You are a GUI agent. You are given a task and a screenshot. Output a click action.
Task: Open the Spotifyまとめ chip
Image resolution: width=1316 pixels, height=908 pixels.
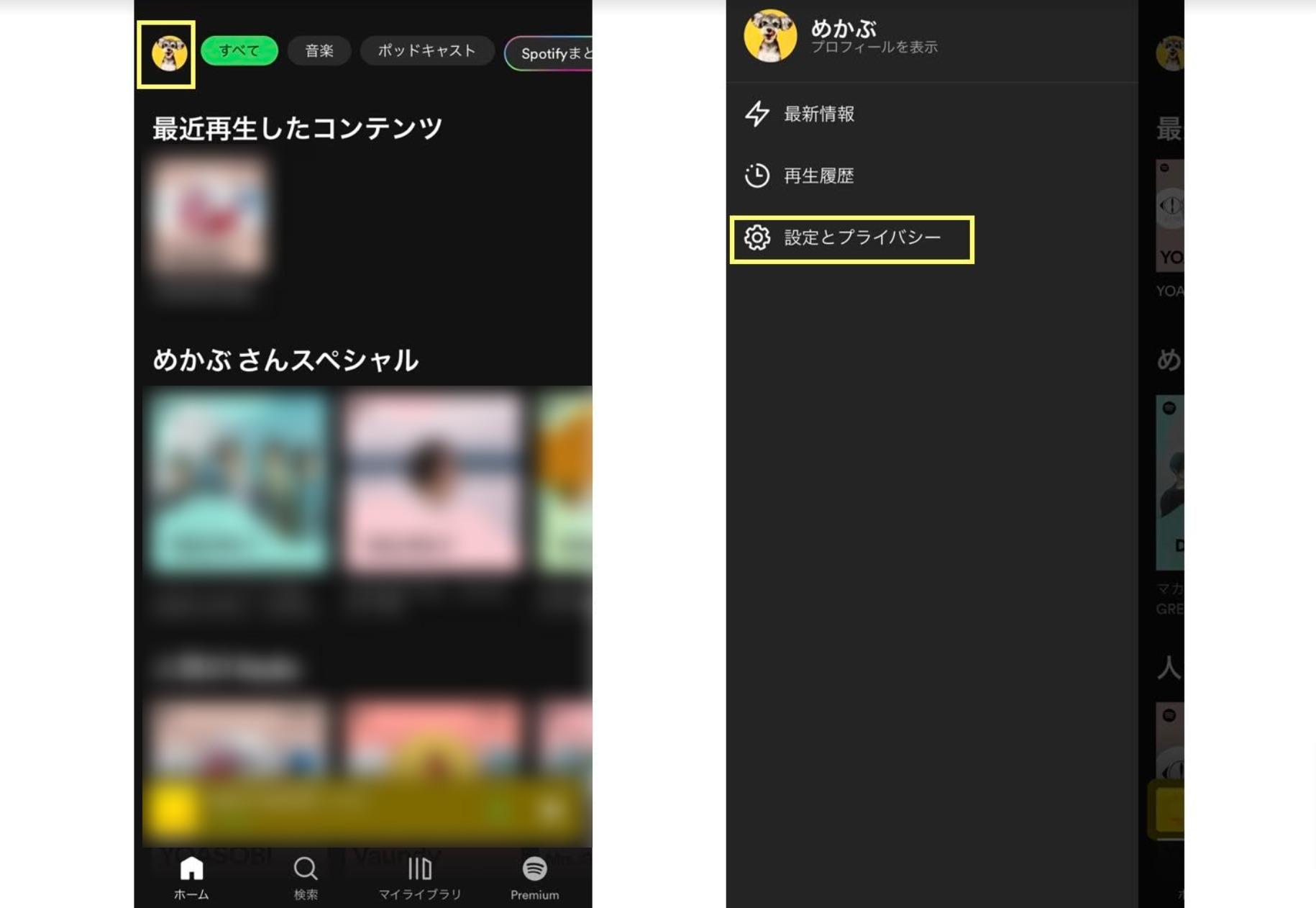point(549,53)
